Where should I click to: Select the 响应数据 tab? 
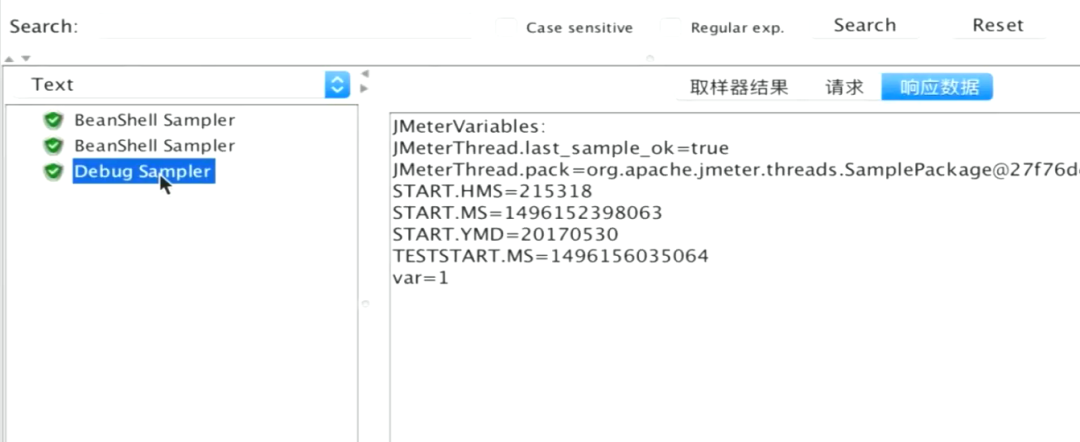coord(938,87)
